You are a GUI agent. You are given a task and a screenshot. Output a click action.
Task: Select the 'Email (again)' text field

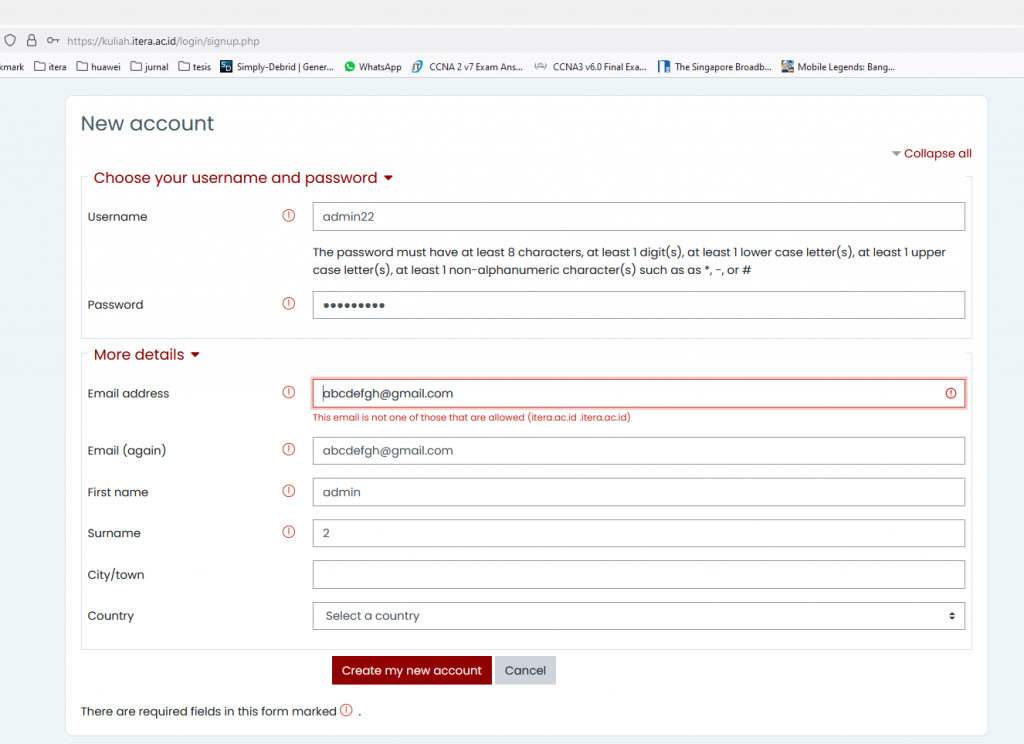pyautogui.click(x=638, y=451)
